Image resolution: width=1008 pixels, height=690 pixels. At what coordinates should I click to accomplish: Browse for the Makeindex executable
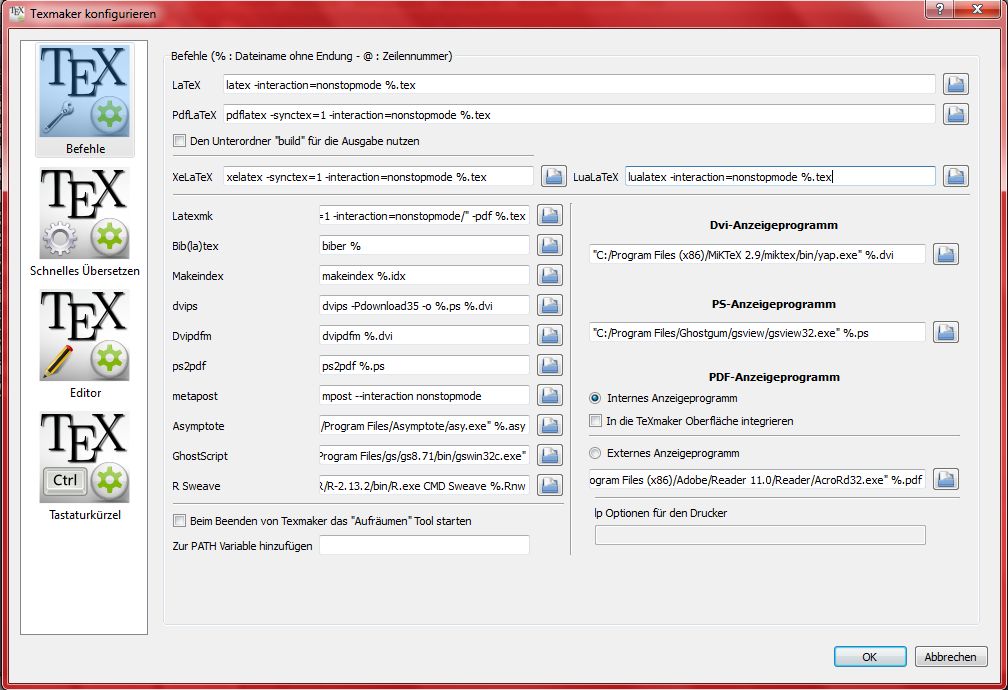click(550, 275)
